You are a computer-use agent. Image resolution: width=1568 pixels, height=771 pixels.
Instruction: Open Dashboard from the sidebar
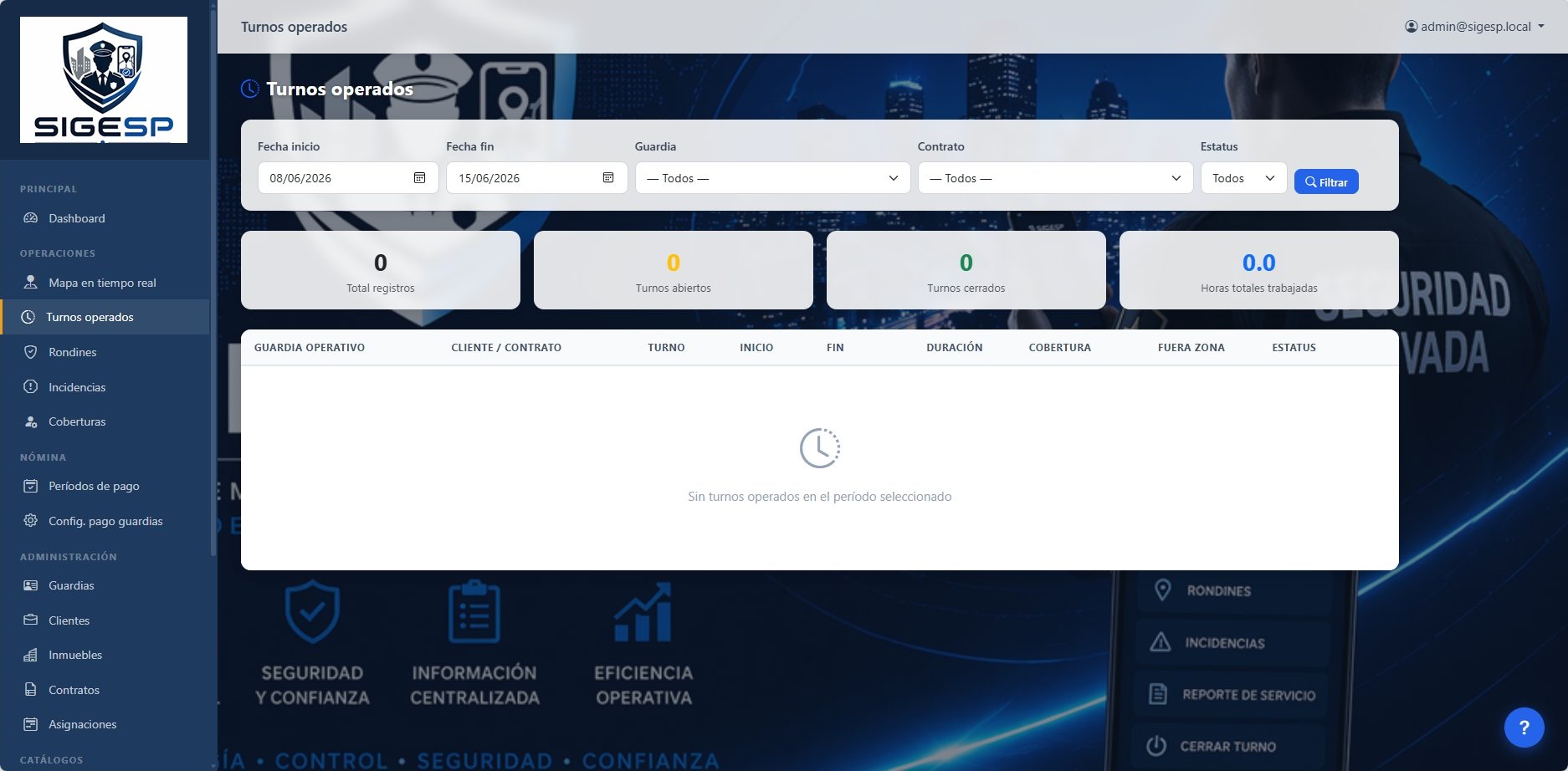pyautogui.click(x=105, y=218)
